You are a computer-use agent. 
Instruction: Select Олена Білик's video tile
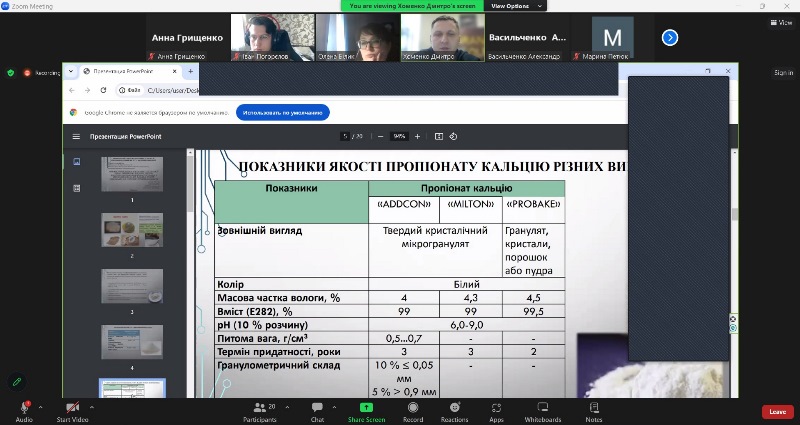(x=357, y=38)
